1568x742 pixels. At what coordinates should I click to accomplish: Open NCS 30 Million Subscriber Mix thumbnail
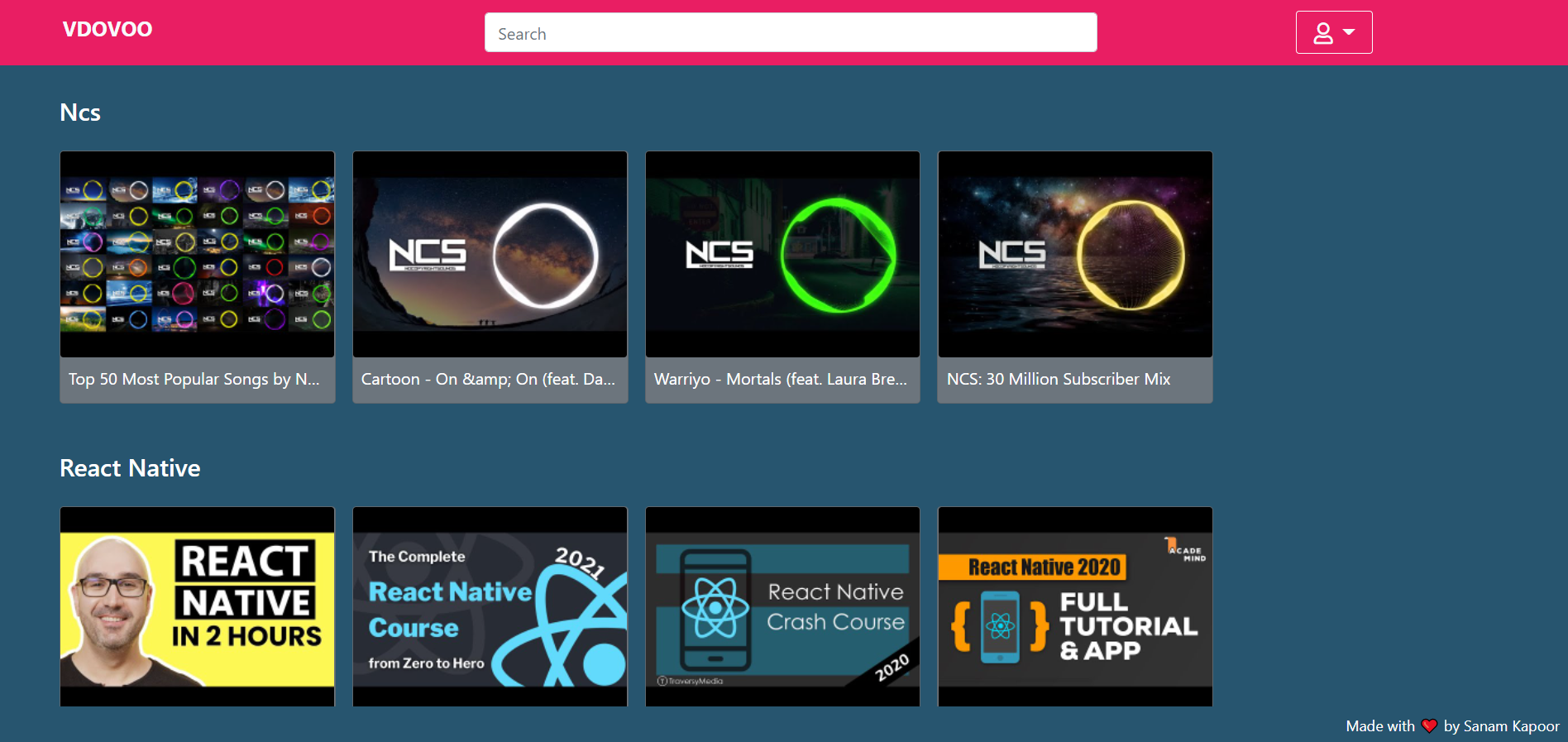tap(1075, 254)
